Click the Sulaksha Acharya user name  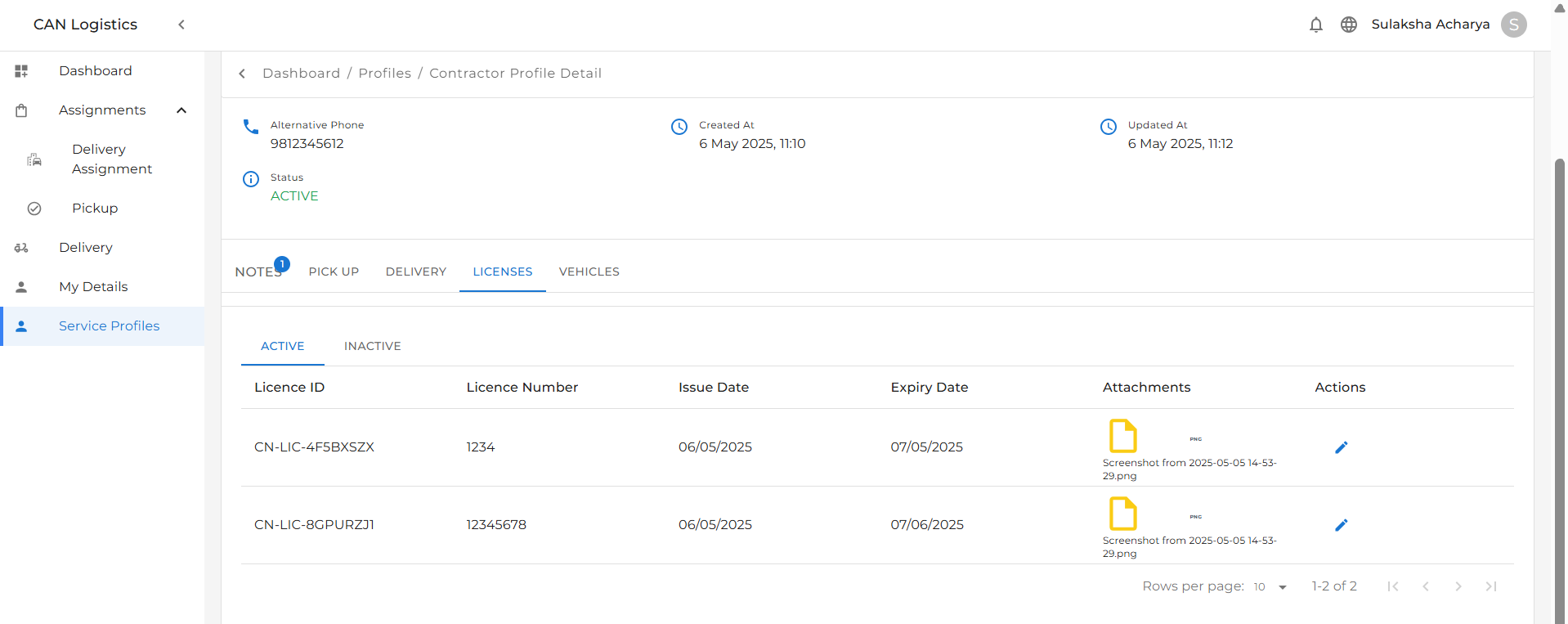pos(1431,25)
